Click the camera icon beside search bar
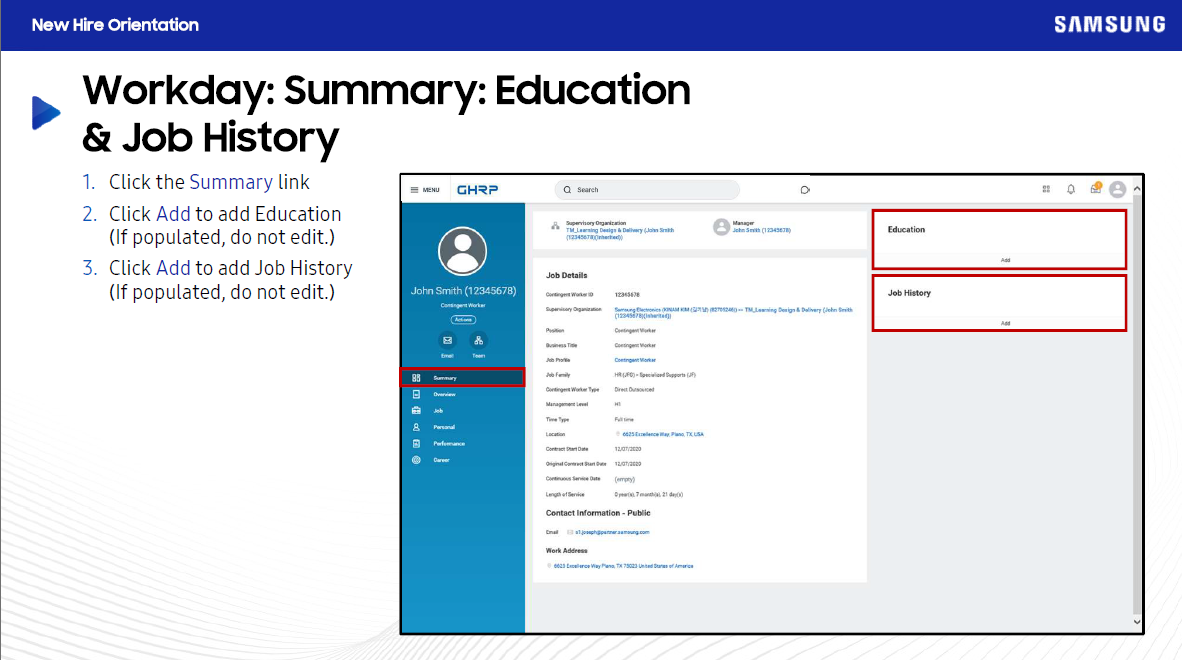 tap(805, 190)
